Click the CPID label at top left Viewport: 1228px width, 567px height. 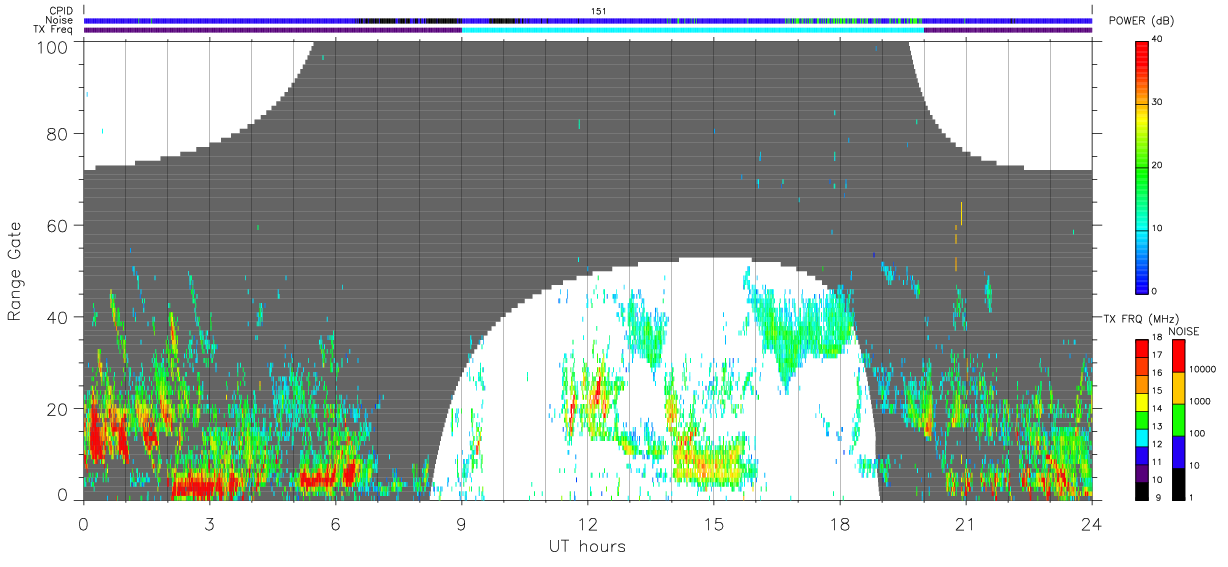pyautogui.click(x=62, y=11)
